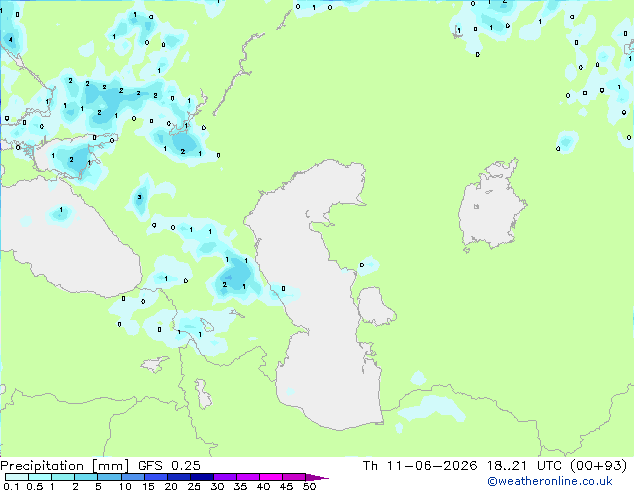The height and width of the screenshot is (490, 634).
Task: Click the legend label "20"
Action: pos(171,486)
